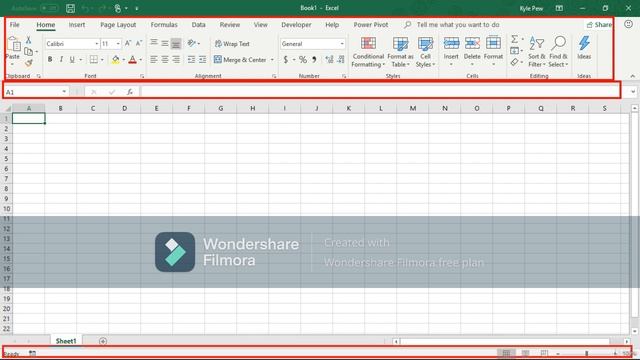This screenshot has width=640, height=360.
Task: Open the General number format dropdown
Action: [342, 44]
